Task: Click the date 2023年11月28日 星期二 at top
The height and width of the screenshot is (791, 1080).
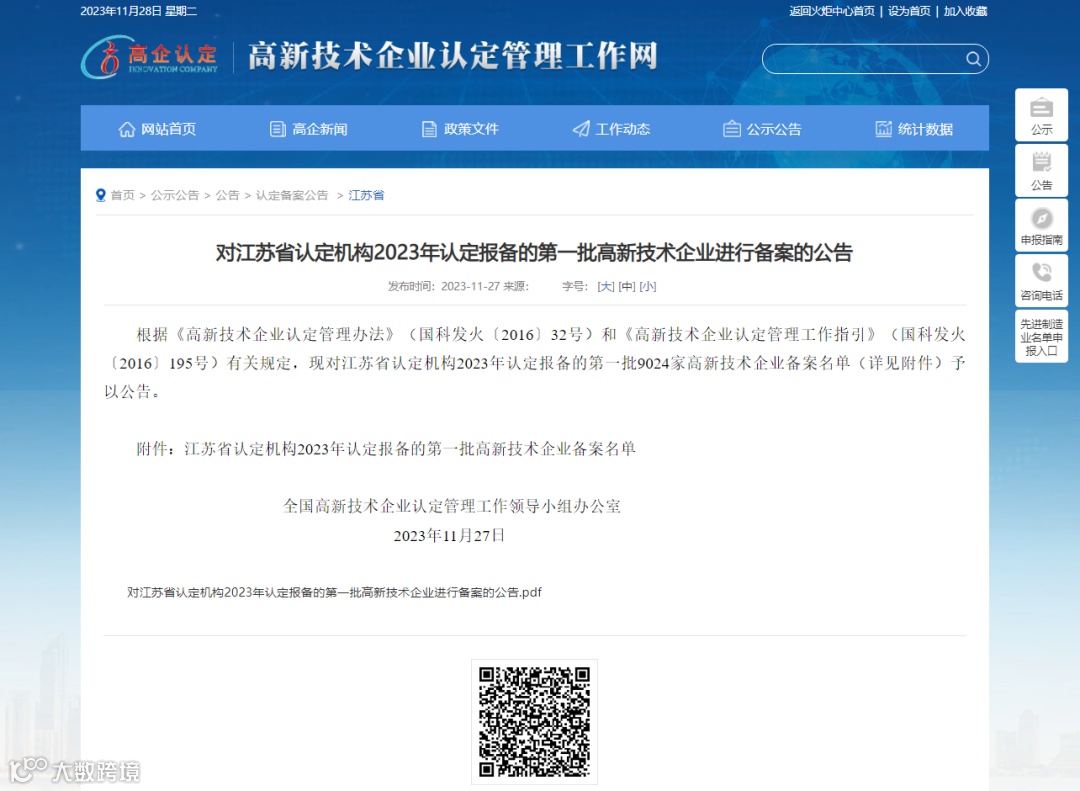Action: (x=138, y=11)
